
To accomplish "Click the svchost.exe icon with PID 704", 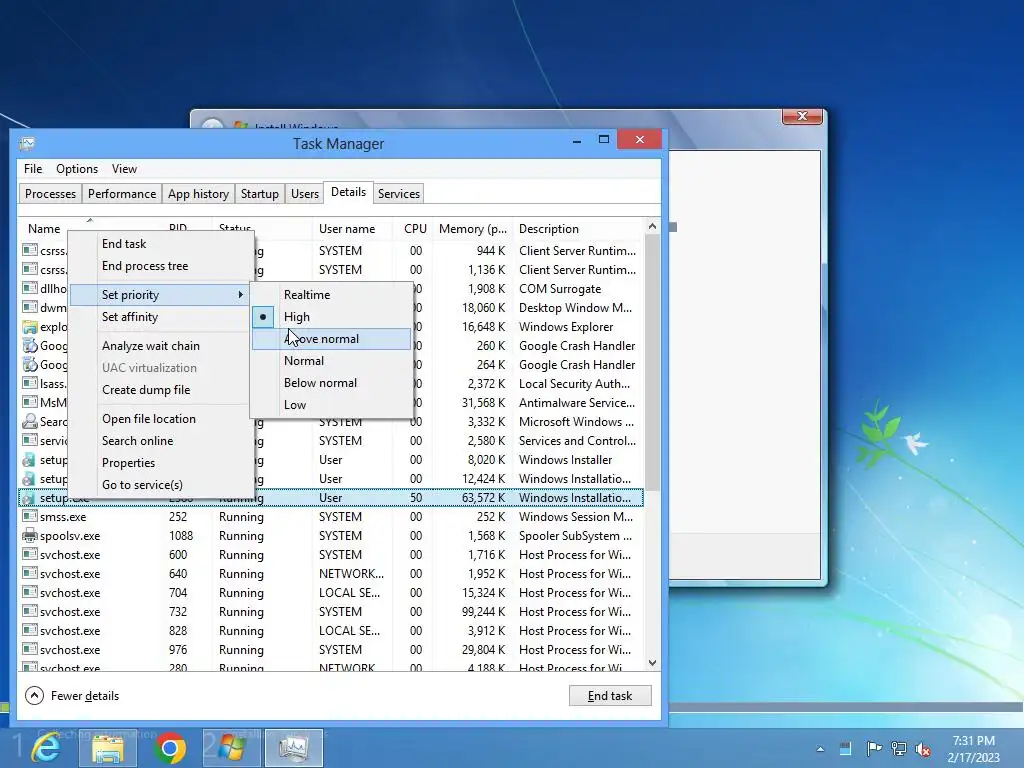I will (29, 592).
